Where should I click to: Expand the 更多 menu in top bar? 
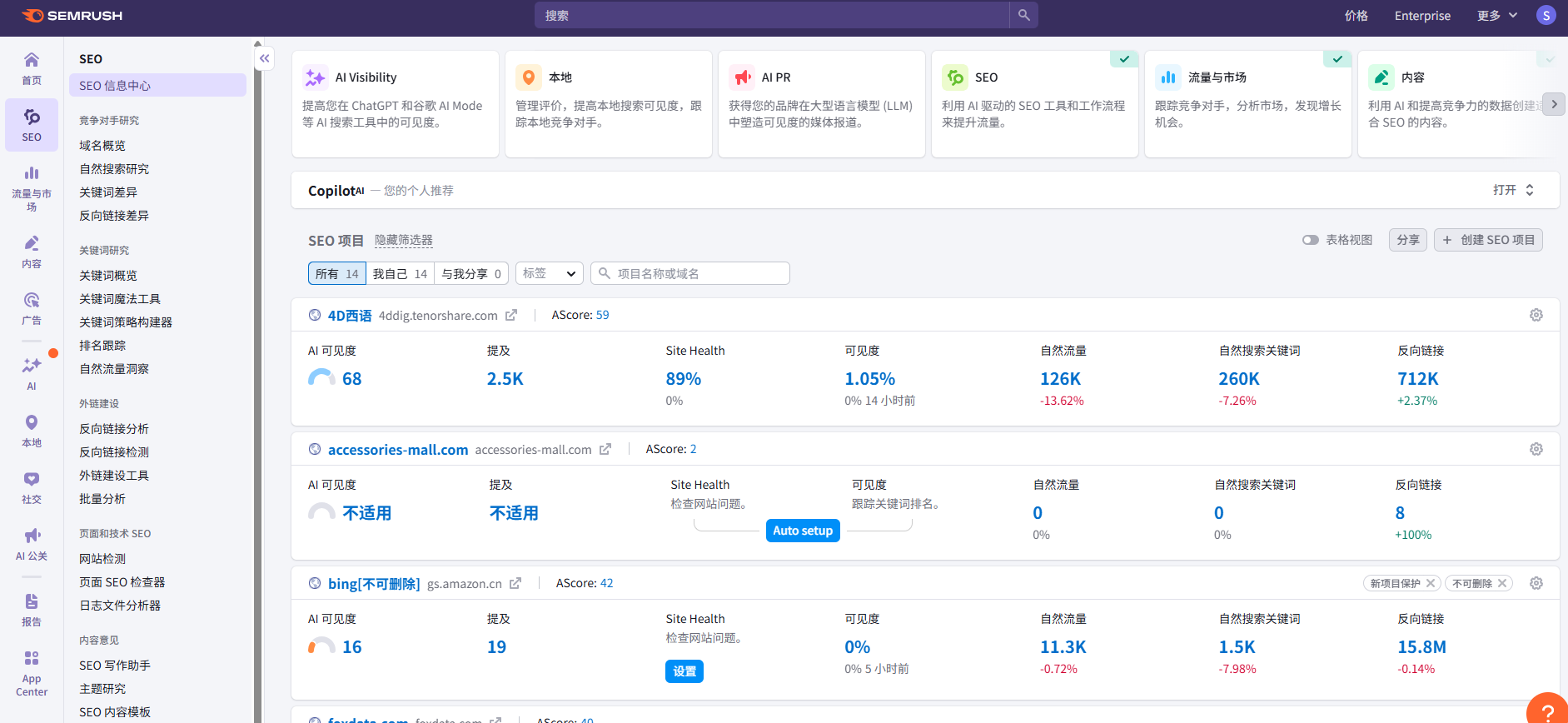point(1496,15)
